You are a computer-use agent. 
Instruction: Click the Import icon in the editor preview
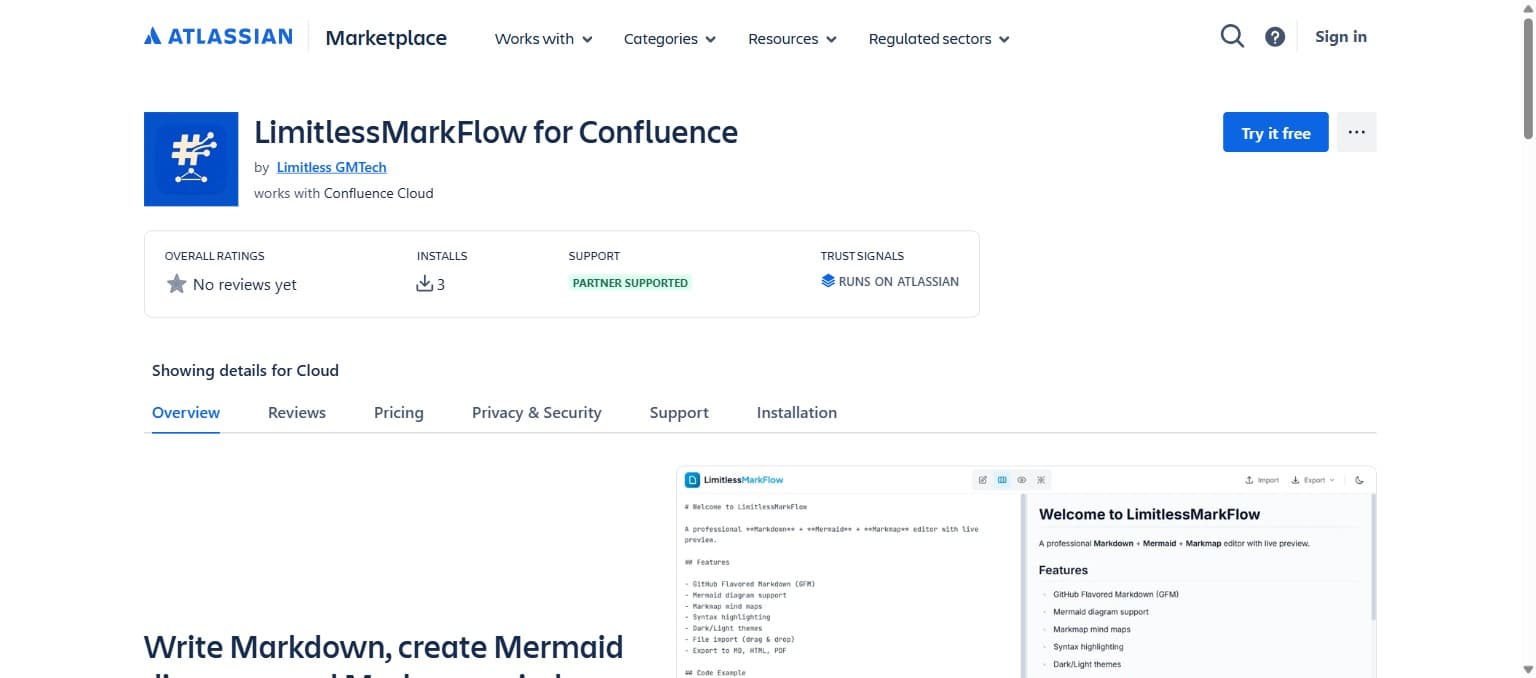point(1261,480)
